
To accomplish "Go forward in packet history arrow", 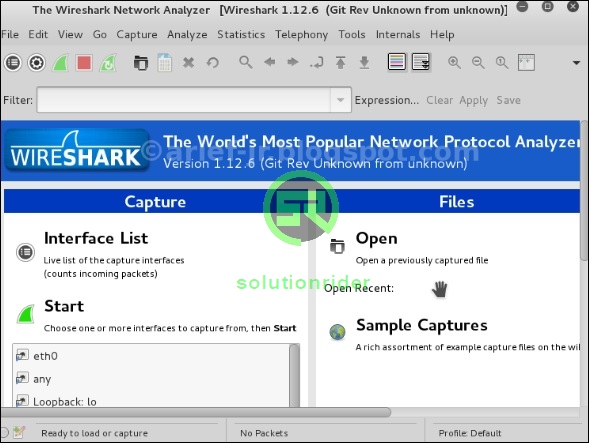I will 293,62.
